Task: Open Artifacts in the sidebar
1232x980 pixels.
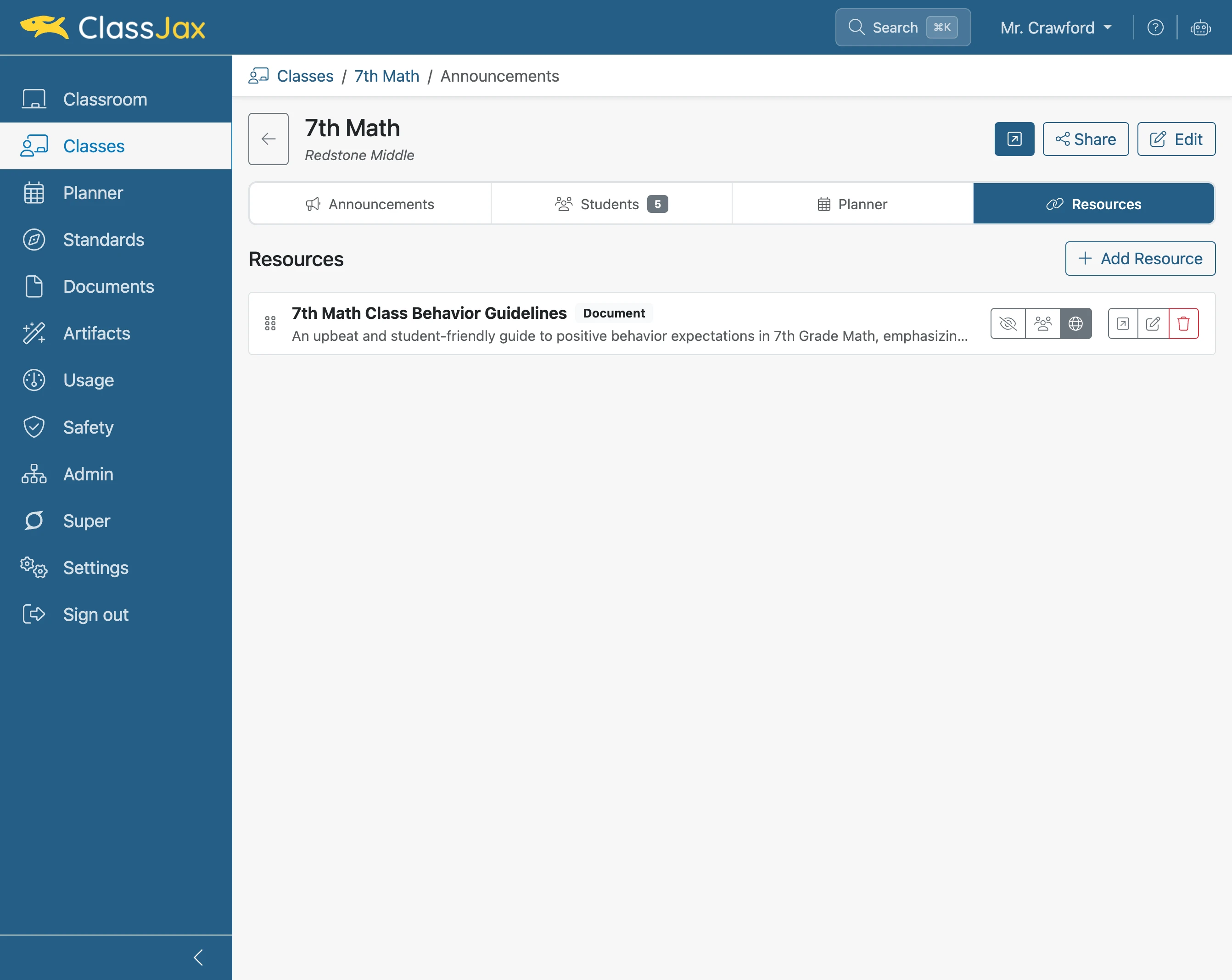Action: tap(116, 334)
